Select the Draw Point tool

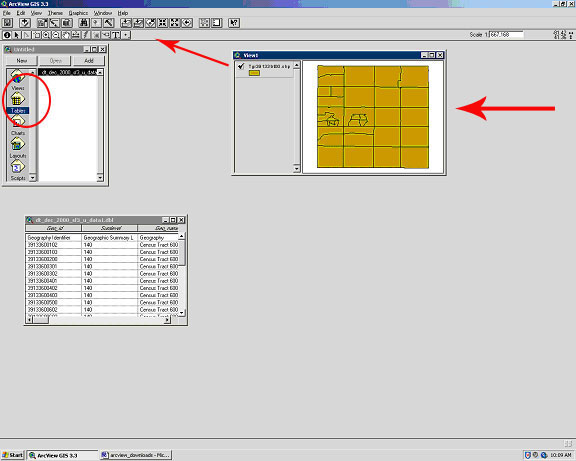tap(126, 35)
